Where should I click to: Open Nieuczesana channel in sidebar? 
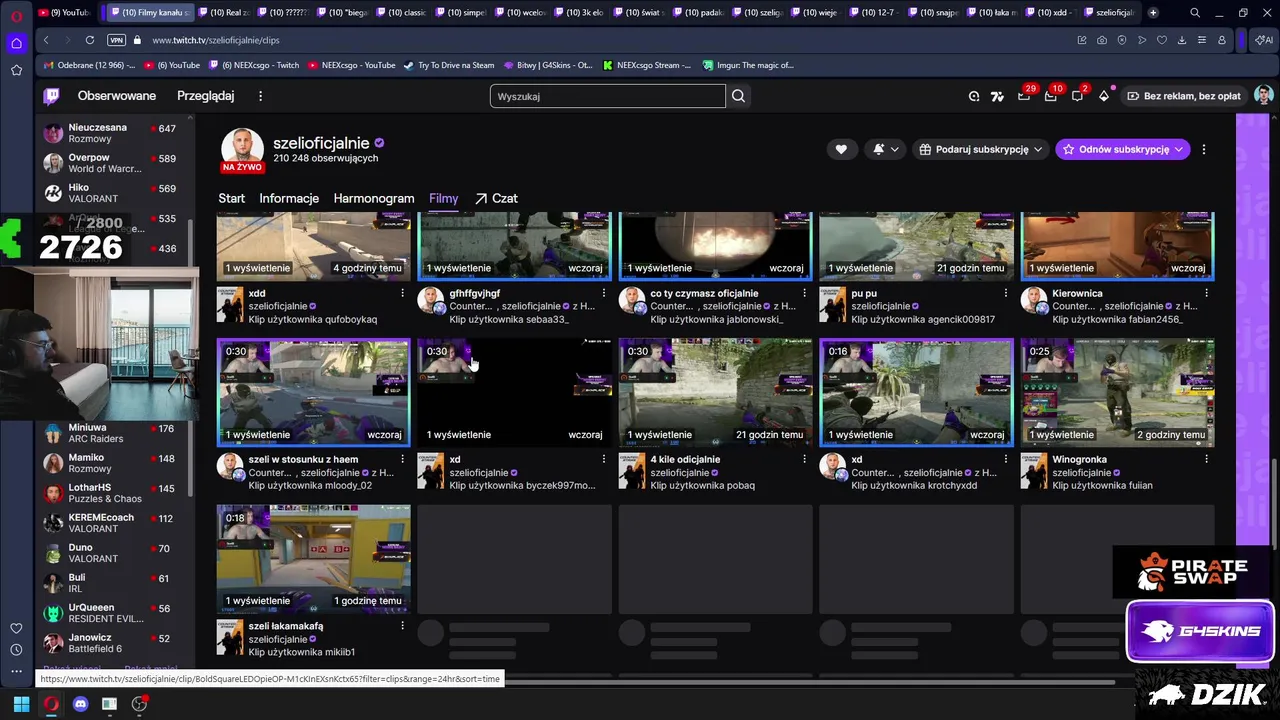(110, 133)
